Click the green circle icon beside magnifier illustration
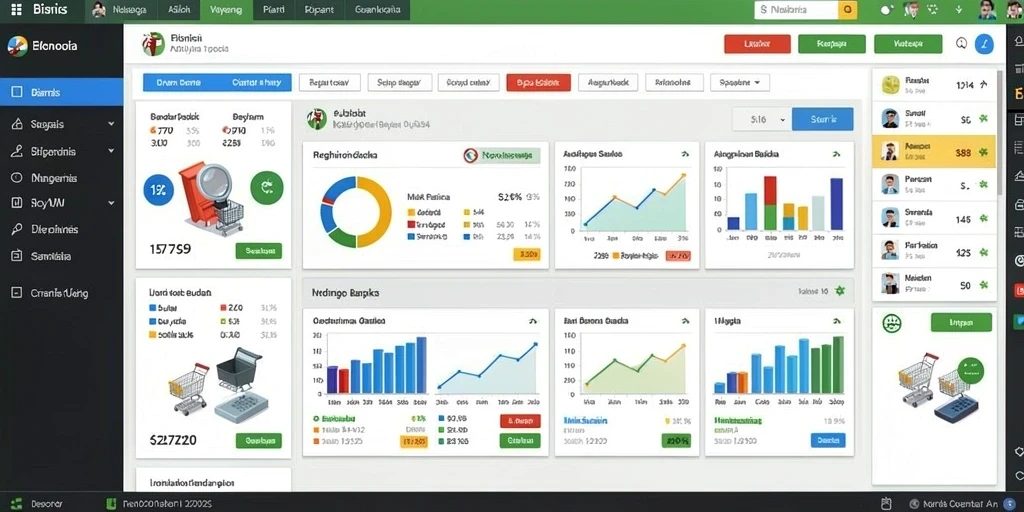Viewport: 1024px width, 512px height. 266,188
